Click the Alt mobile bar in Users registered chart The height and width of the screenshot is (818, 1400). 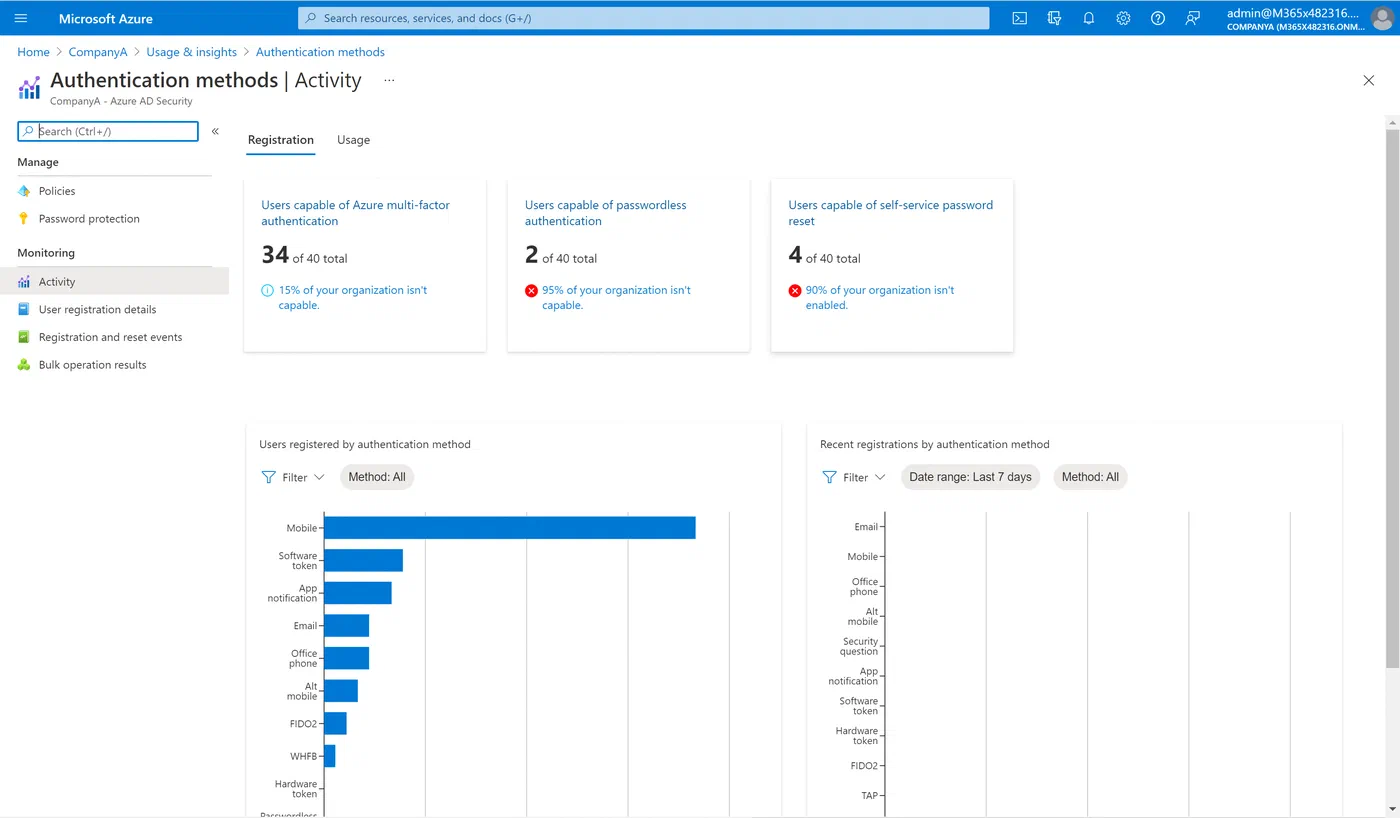coord(341,691)
